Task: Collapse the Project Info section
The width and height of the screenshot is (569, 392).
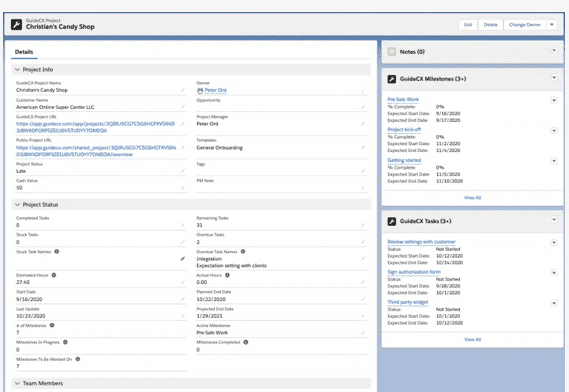Action: click(17, 69)
